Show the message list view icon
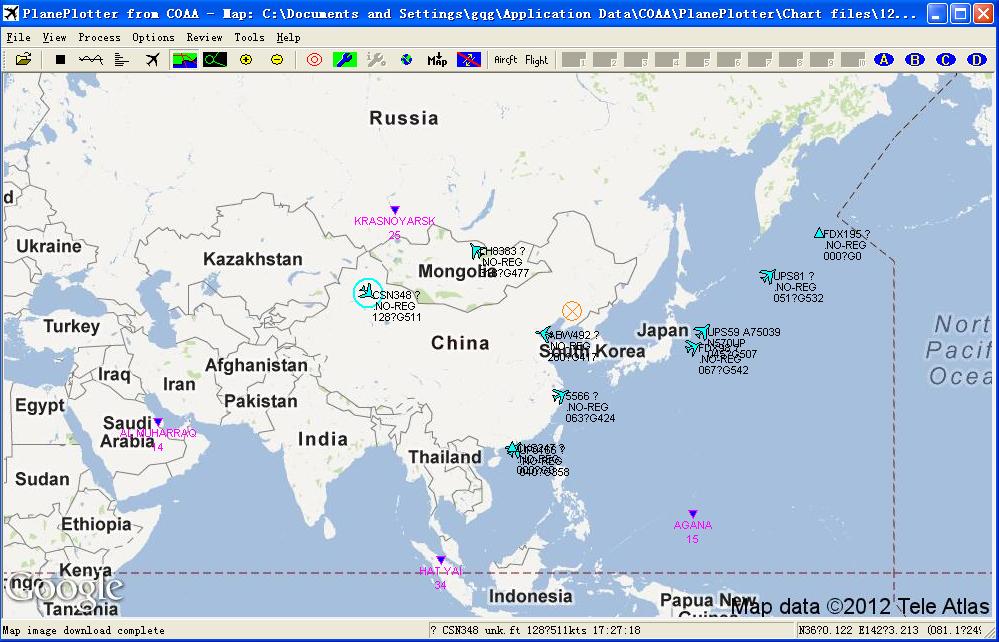This screenshot has height=642, width=999. (x=121, y=60)
